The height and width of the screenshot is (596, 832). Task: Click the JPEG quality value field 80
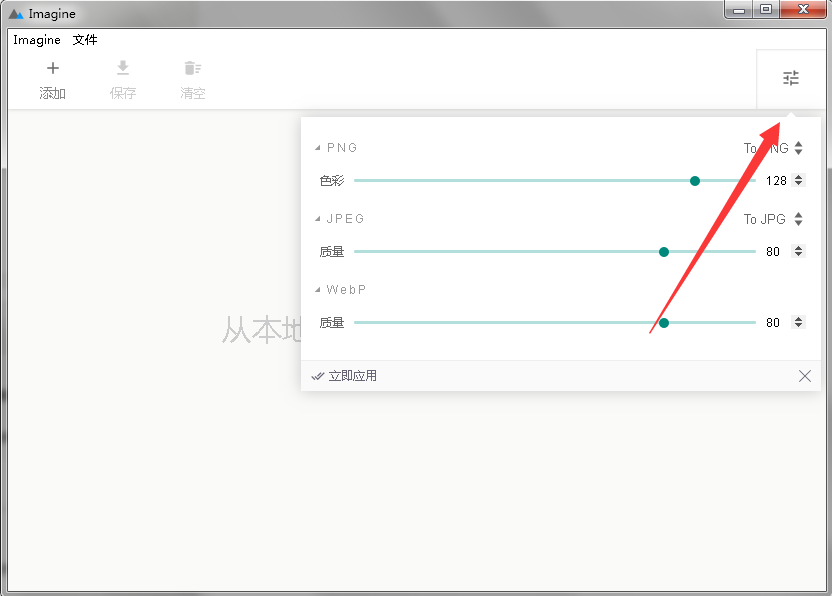[x=773, y=252]
